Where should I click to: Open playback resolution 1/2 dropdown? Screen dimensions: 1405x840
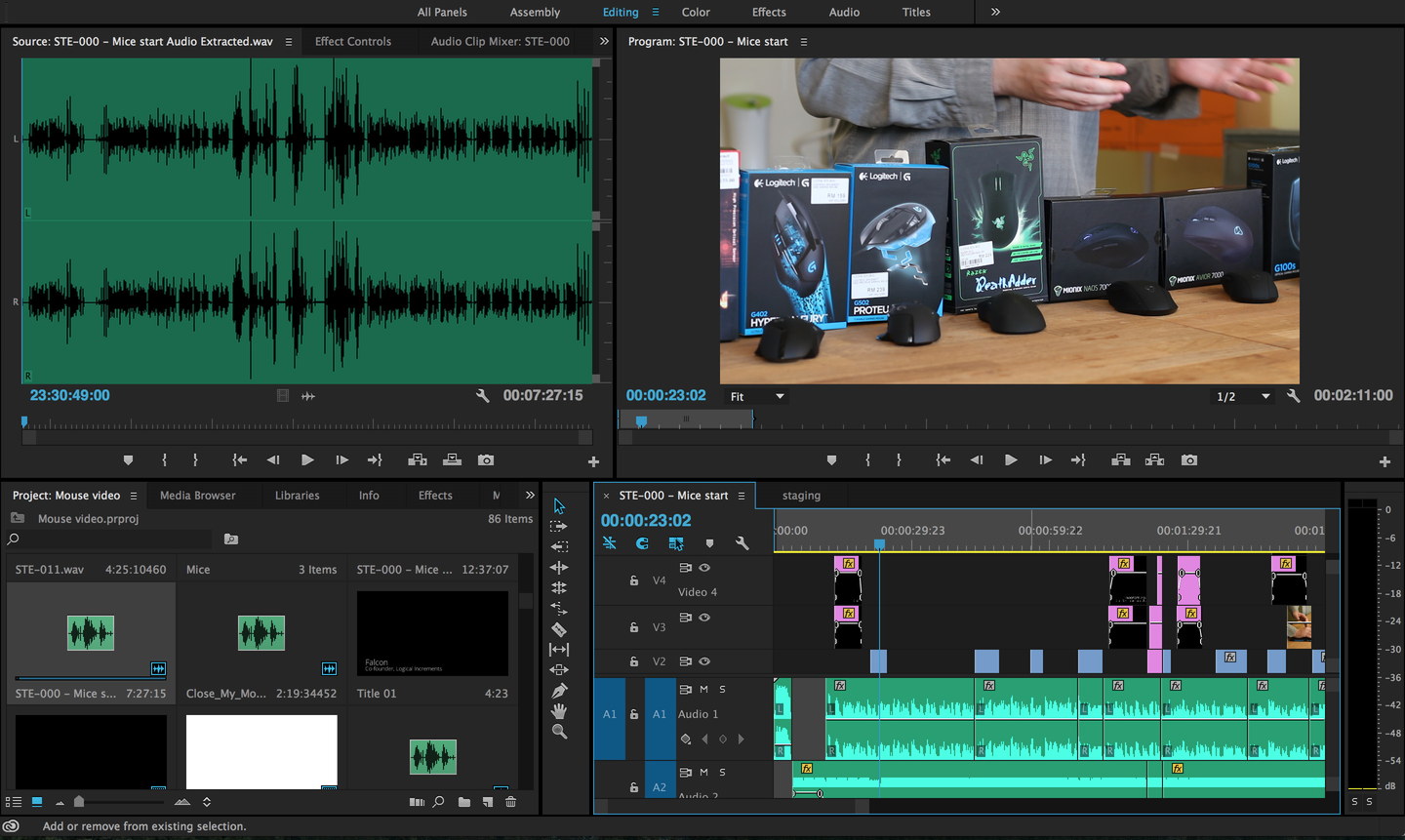1243,396
